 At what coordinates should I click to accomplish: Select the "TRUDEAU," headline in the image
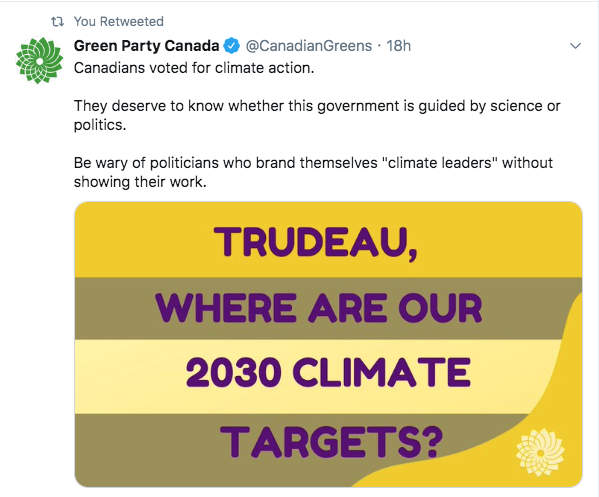click(316, 243)
